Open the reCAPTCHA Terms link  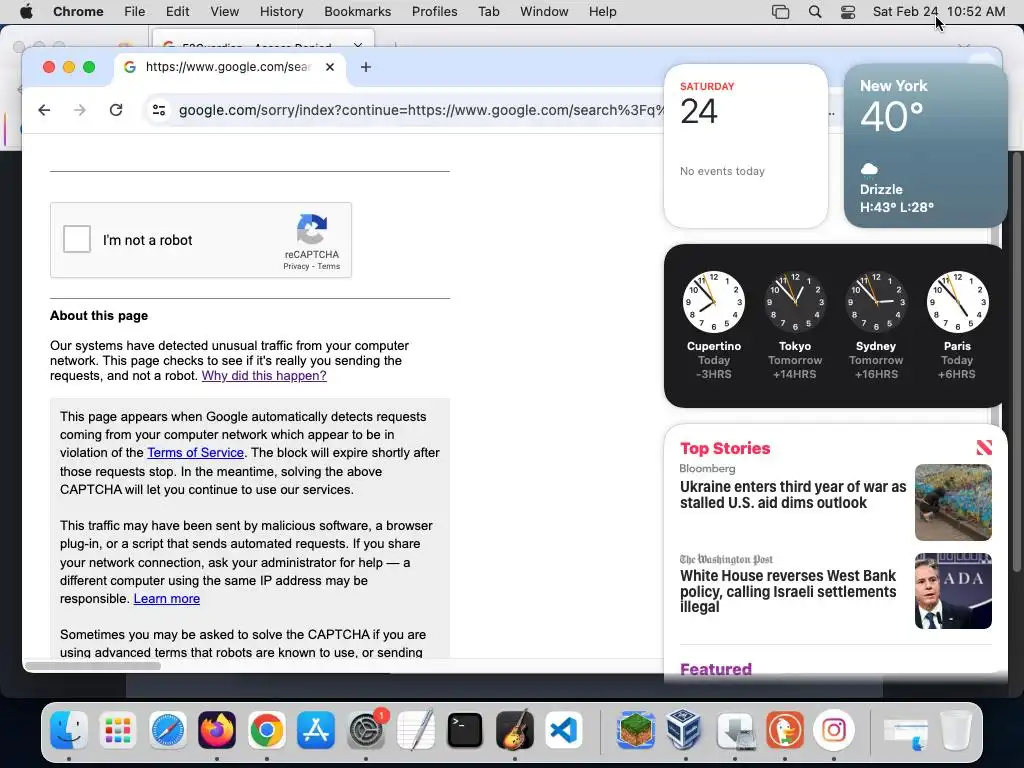[x=328, y=266]
